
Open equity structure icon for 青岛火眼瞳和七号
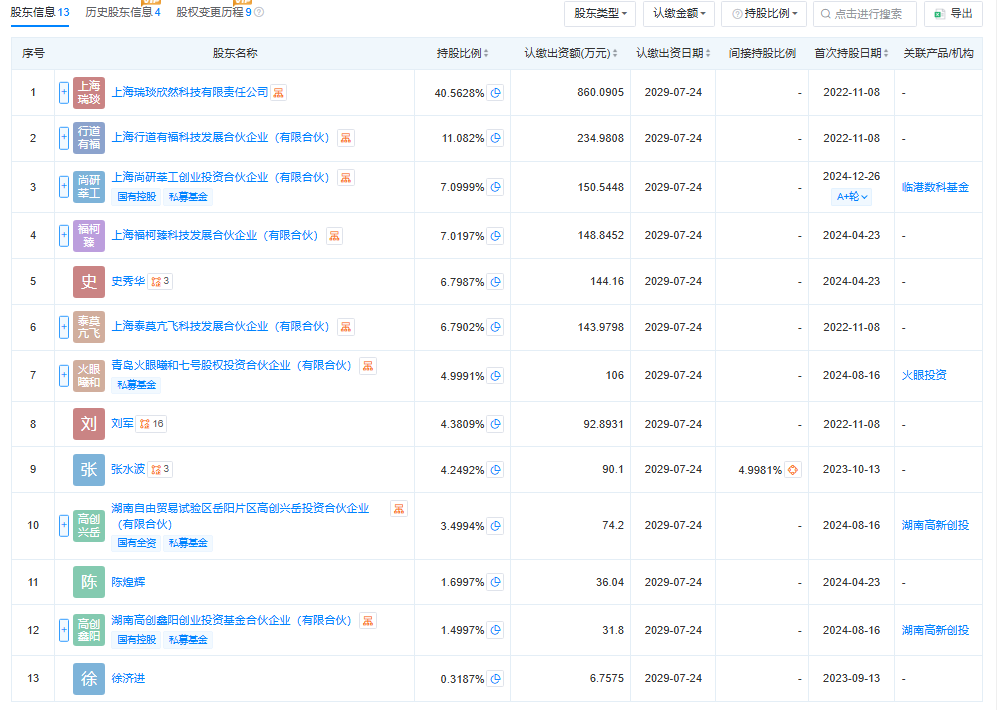click(x=368, y=367)
